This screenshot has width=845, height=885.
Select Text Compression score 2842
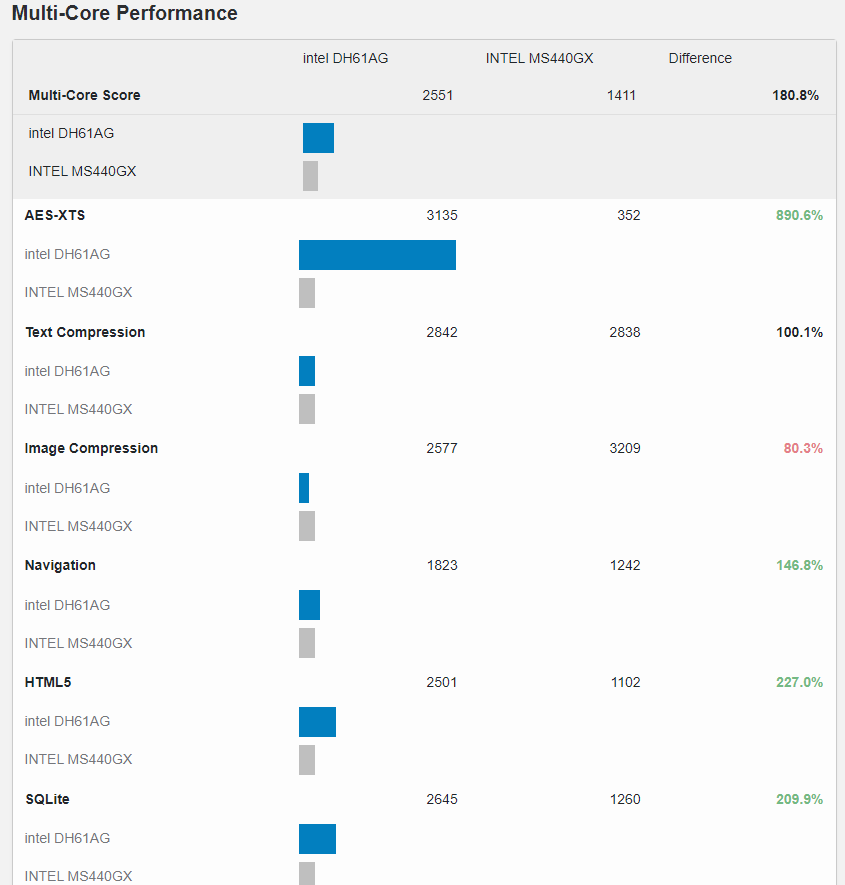[442, 332]
